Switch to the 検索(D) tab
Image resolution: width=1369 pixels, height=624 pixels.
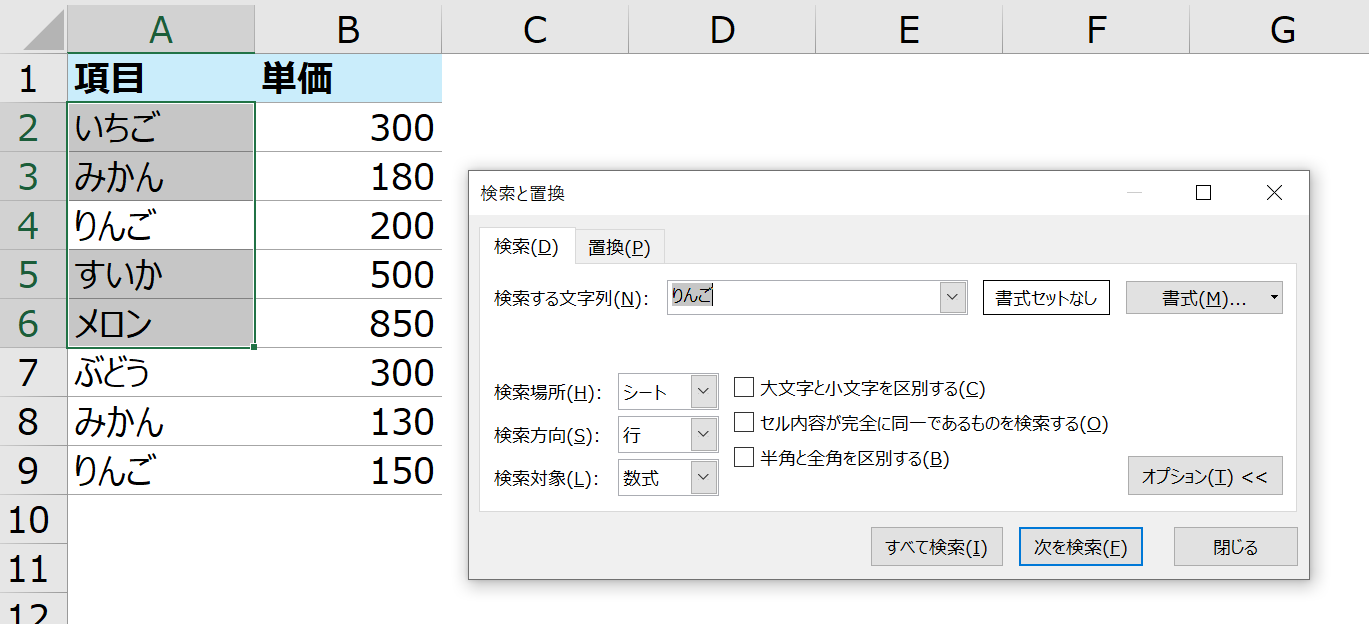click(x=526, y=246)
